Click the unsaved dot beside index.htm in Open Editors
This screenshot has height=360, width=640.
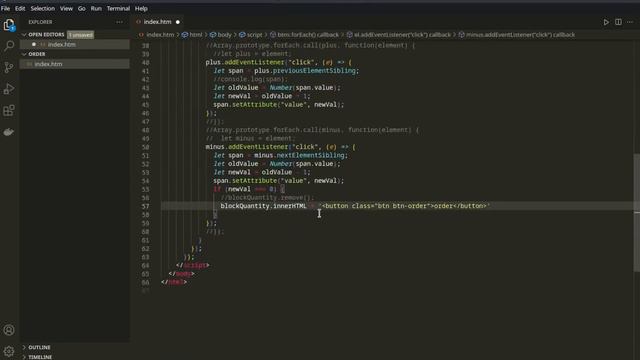click(34, 44)
